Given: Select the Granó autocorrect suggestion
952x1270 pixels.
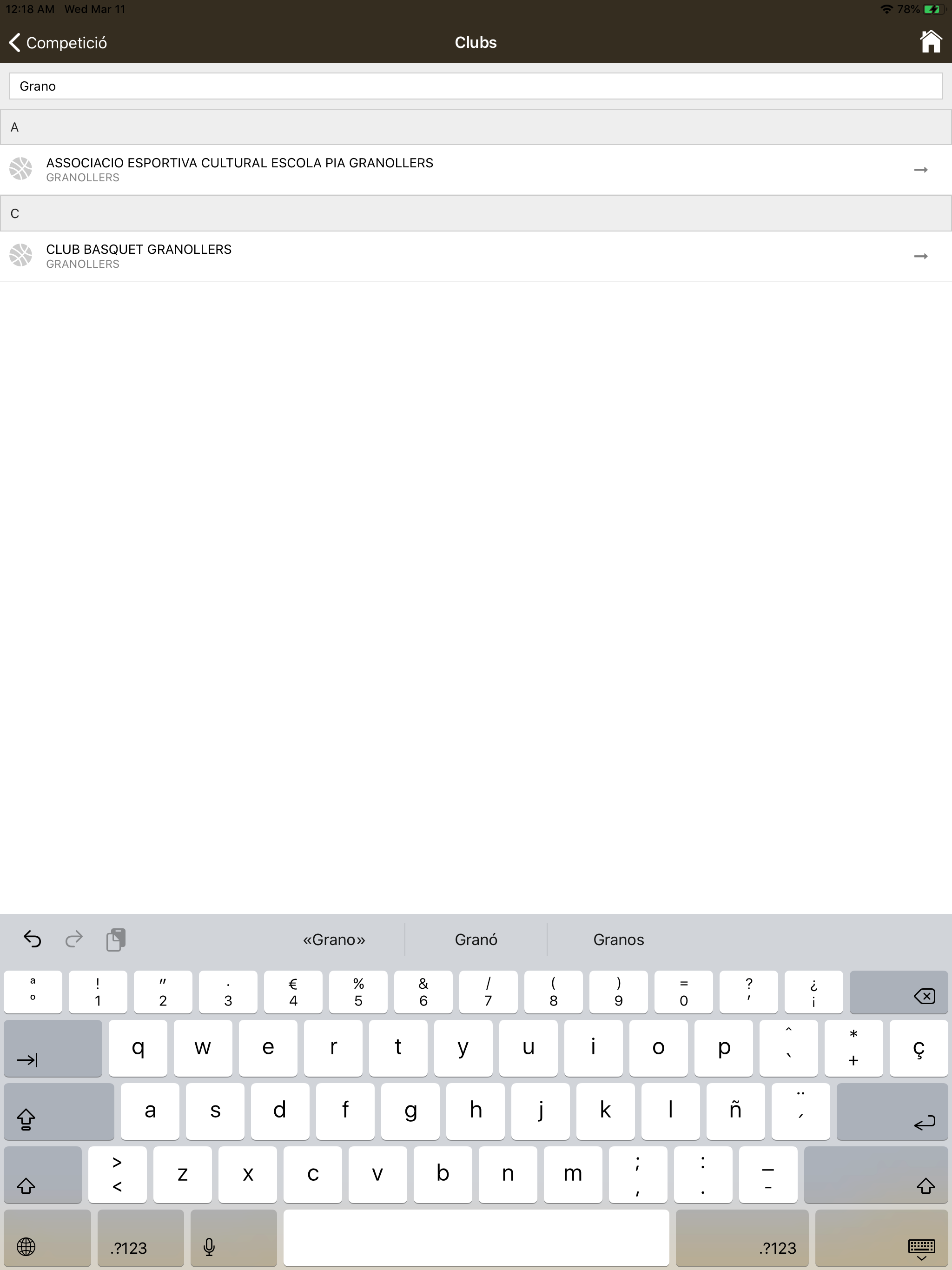Looking at the screenshot, I should pyautogui.click(x=476, y=940).
